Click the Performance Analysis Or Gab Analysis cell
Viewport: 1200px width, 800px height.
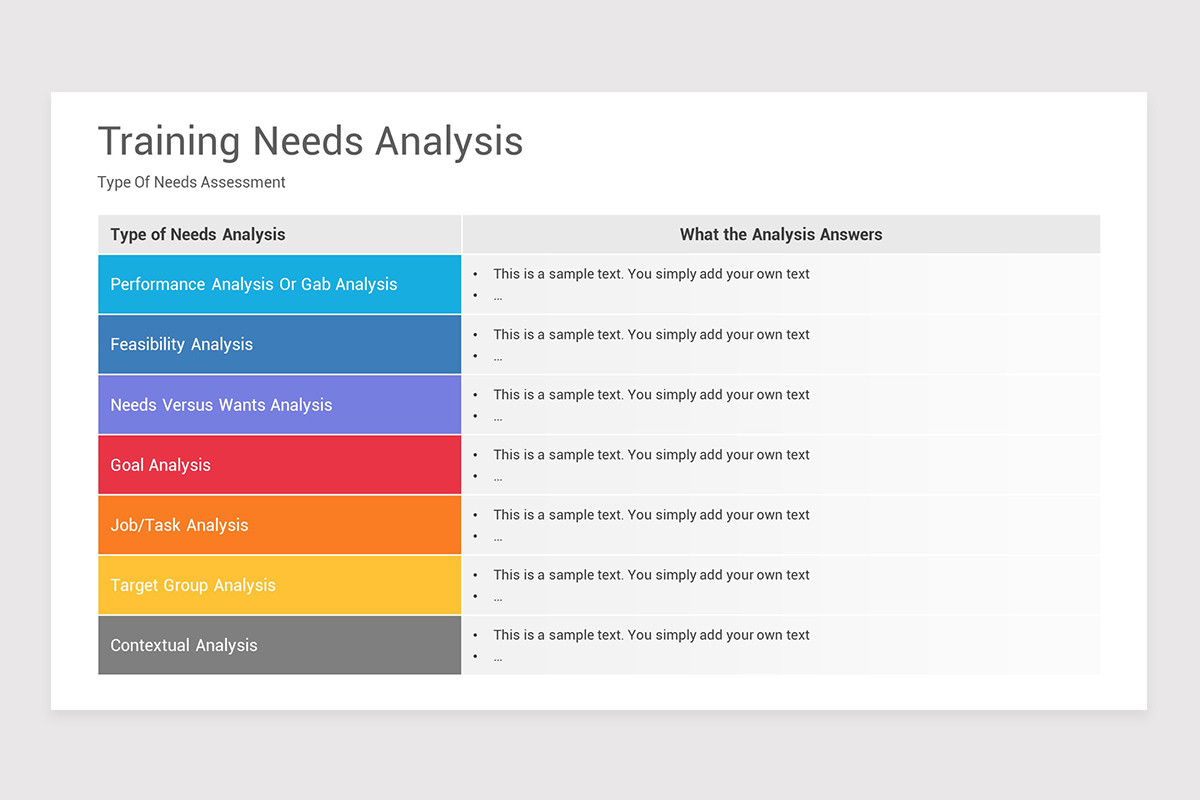tap(280, 284)
